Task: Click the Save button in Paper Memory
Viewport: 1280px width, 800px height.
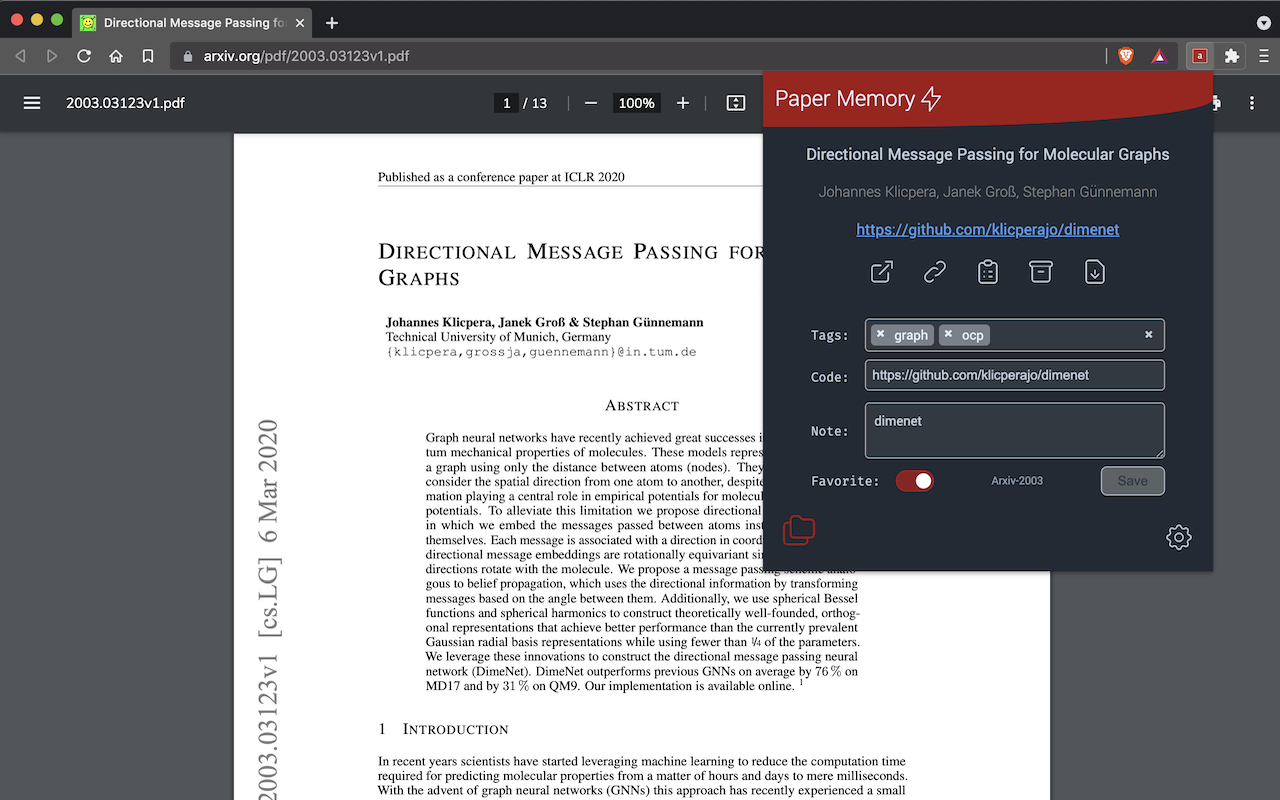Action: (x=1133, y=481)
